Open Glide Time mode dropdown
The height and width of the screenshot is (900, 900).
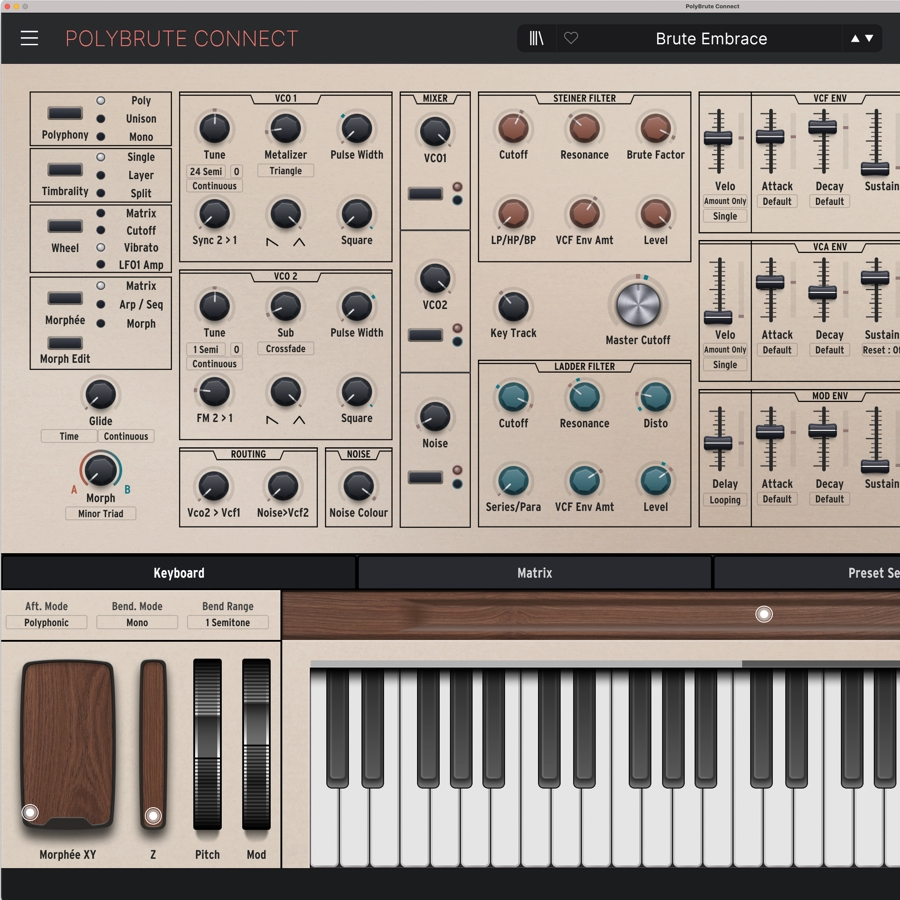[69, 436]
